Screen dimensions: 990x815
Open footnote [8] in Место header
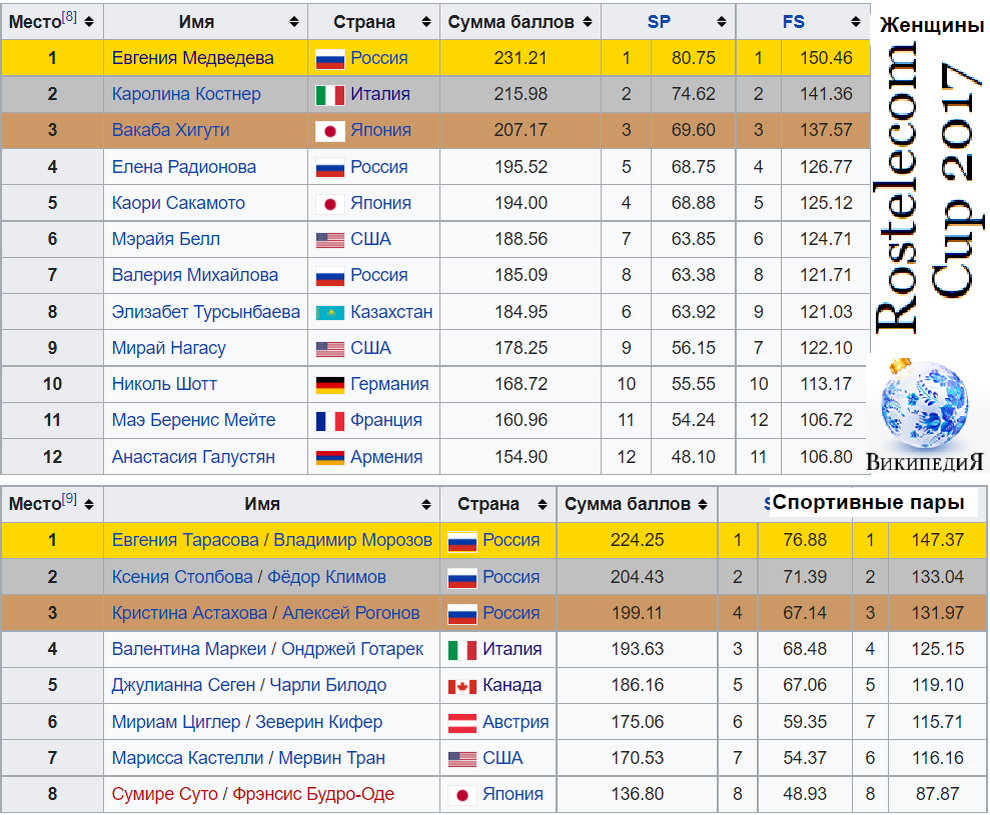click(x=69, y=17)
